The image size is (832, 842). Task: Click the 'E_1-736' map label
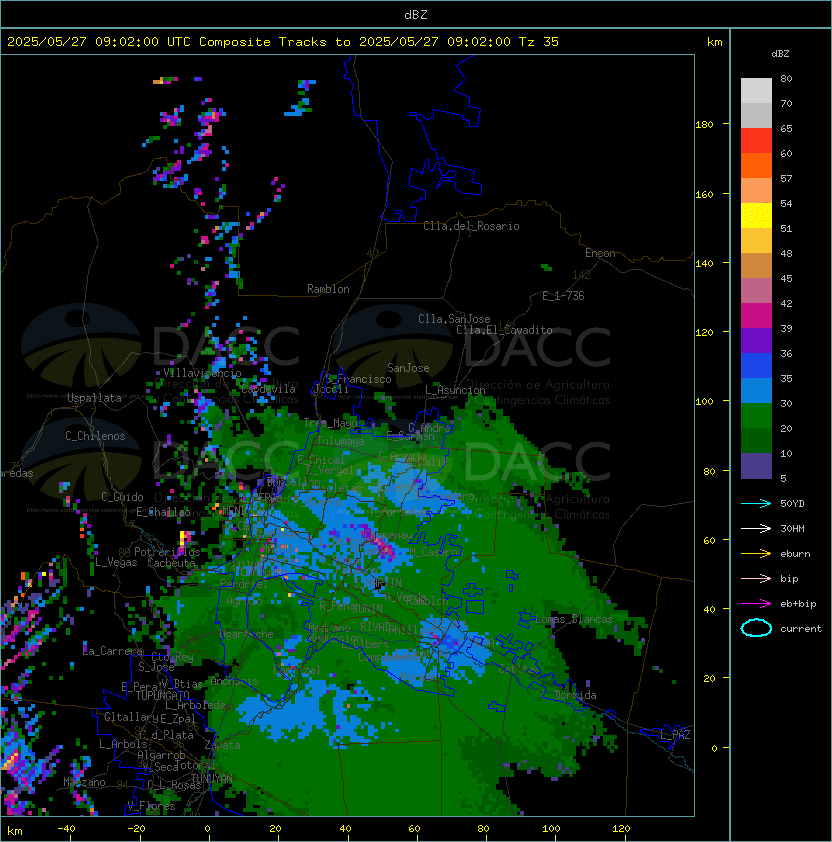[563, 296]
